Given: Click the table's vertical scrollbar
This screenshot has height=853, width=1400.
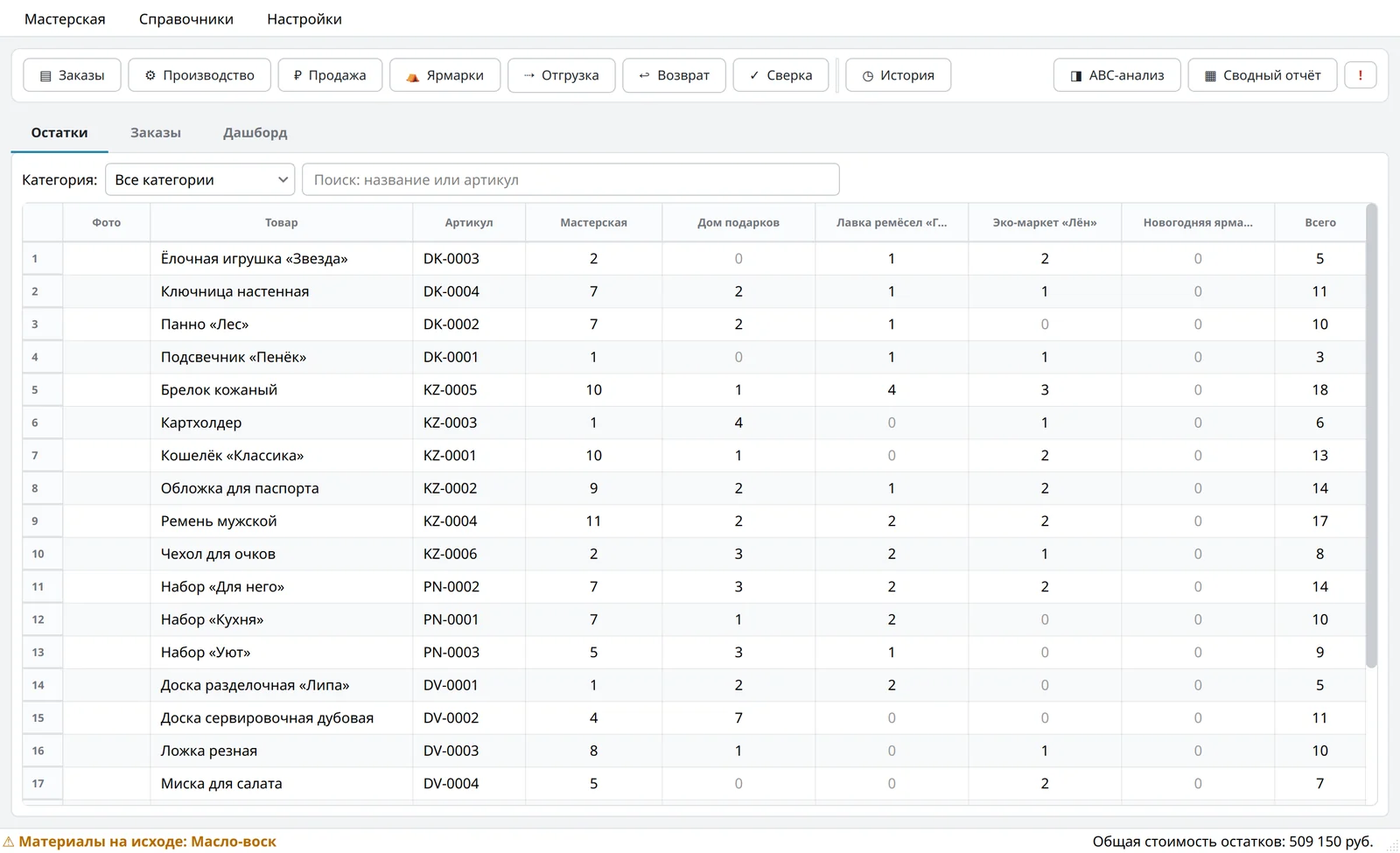Looking at the screenshot, I should pos(1371,437).
